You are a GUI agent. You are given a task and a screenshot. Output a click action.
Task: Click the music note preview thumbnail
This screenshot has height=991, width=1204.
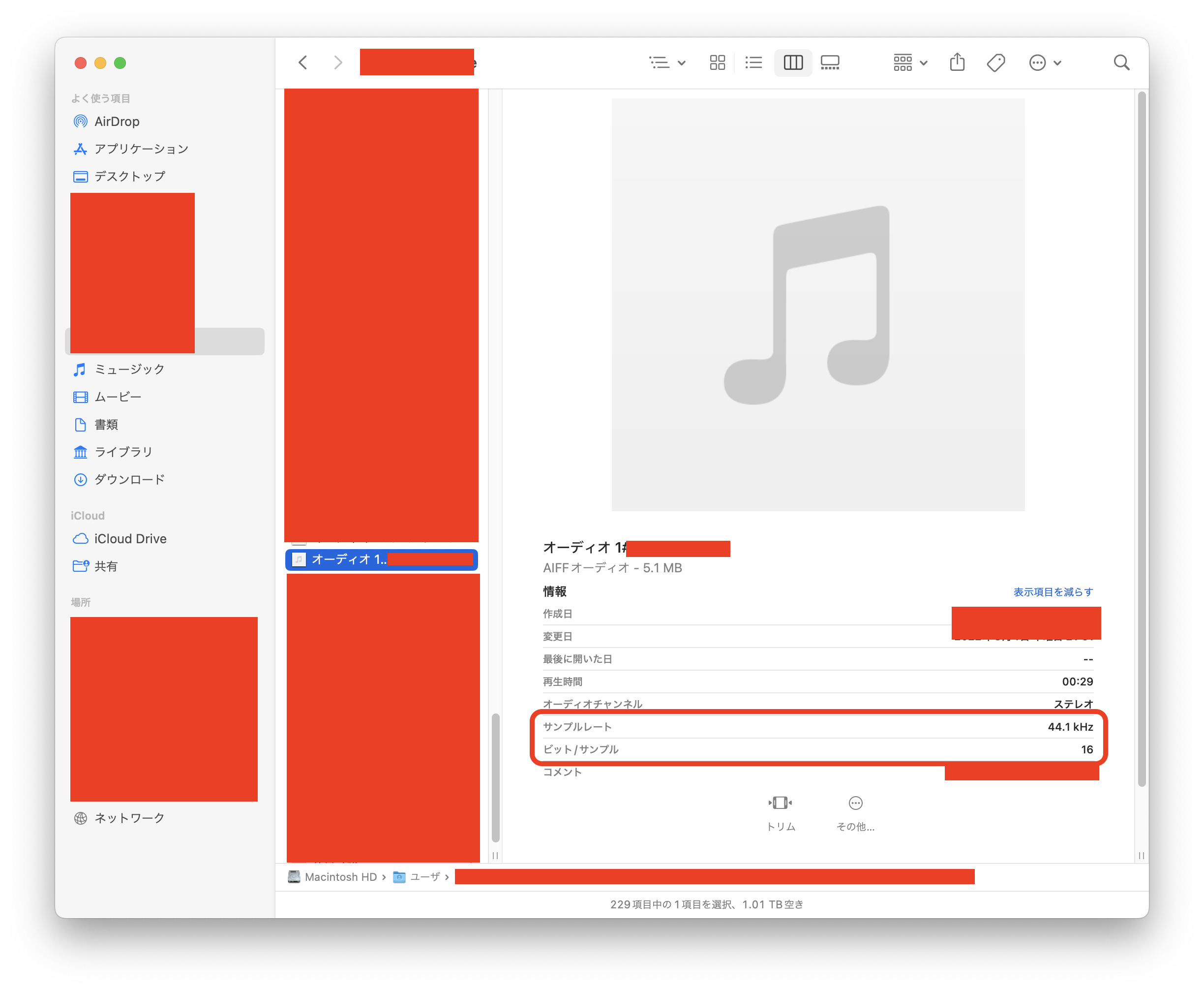coord(818,304)
